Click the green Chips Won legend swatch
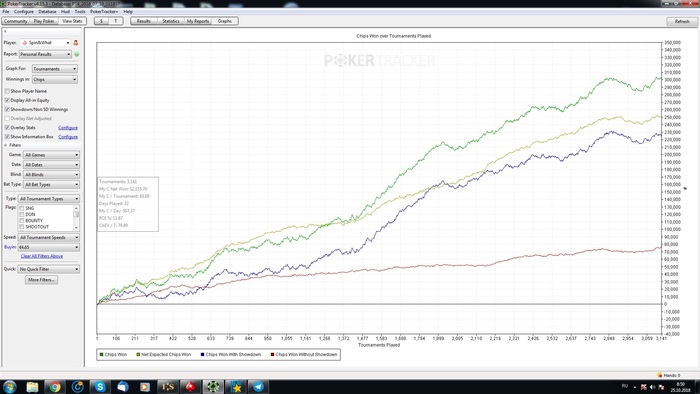Viewport: 700px width, 394px height. (x=101, y=354)
